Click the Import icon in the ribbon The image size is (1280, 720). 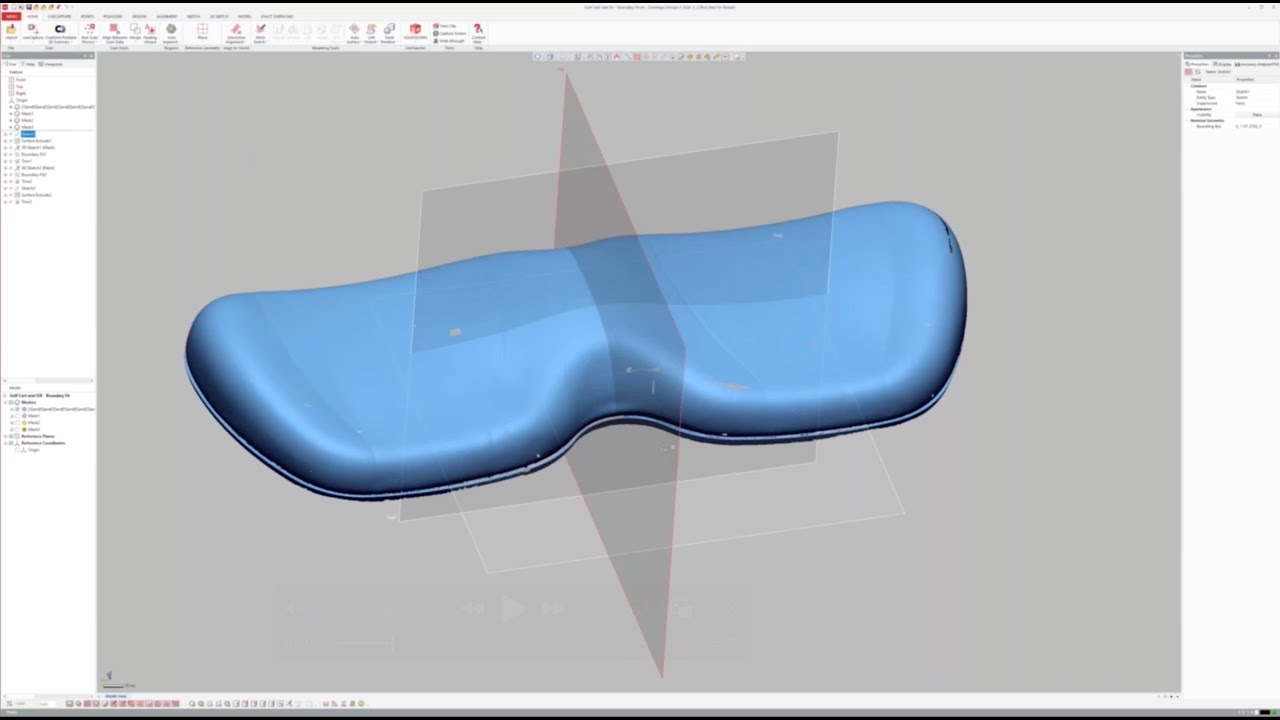11,33
